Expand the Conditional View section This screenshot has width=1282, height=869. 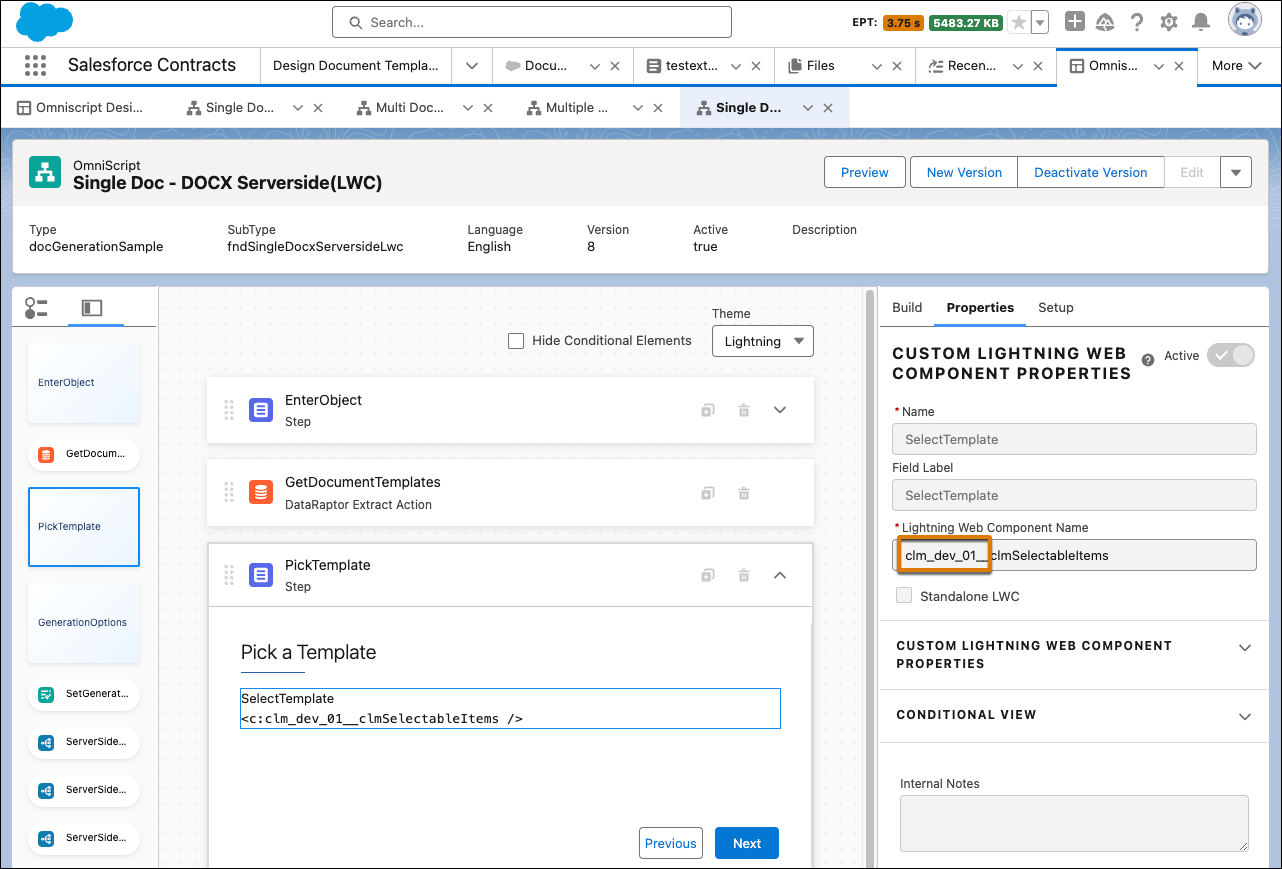click(x=1245, y=716)
